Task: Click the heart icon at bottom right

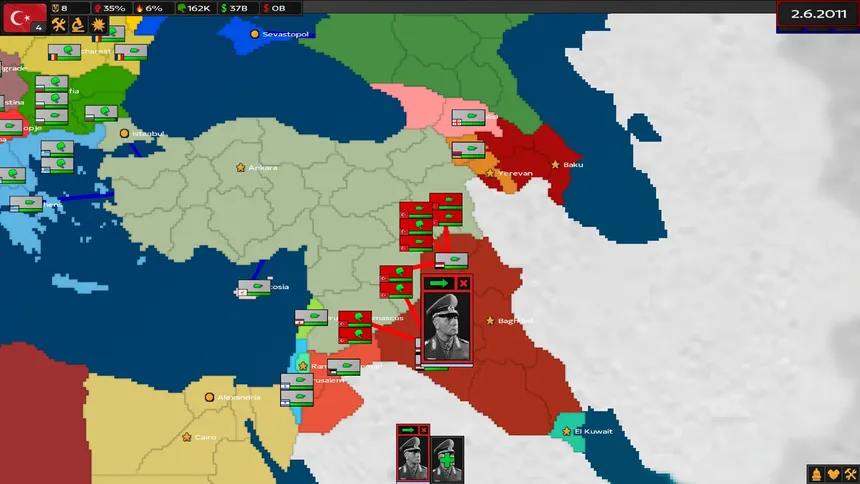Action: point(834,474)
